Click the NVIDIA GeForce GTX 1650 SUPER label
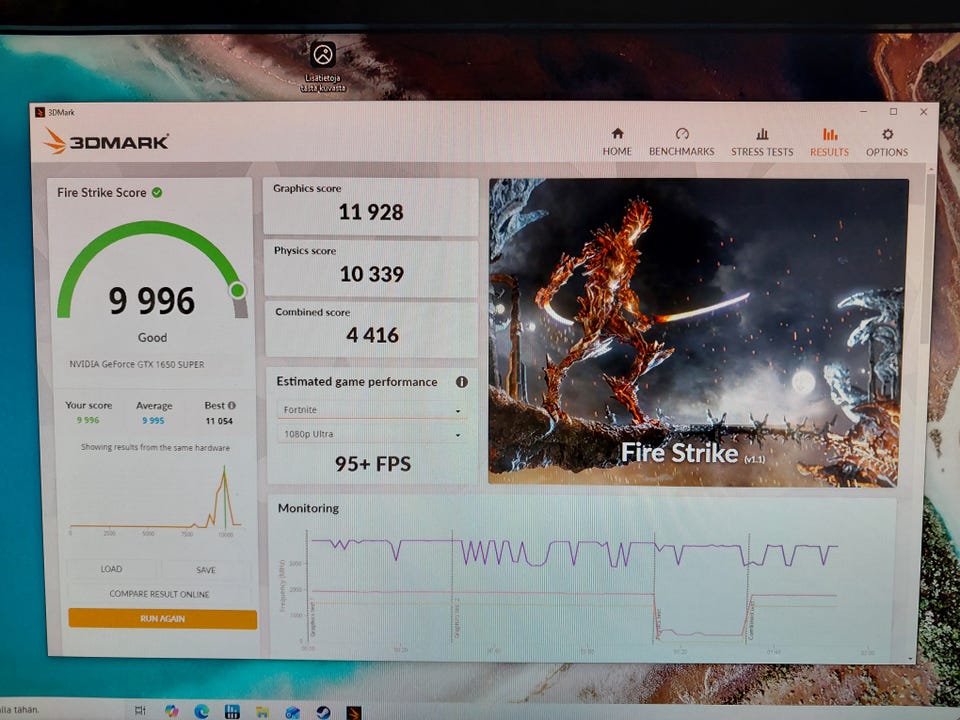Viewport: 960px width, 720px height. 137,364
